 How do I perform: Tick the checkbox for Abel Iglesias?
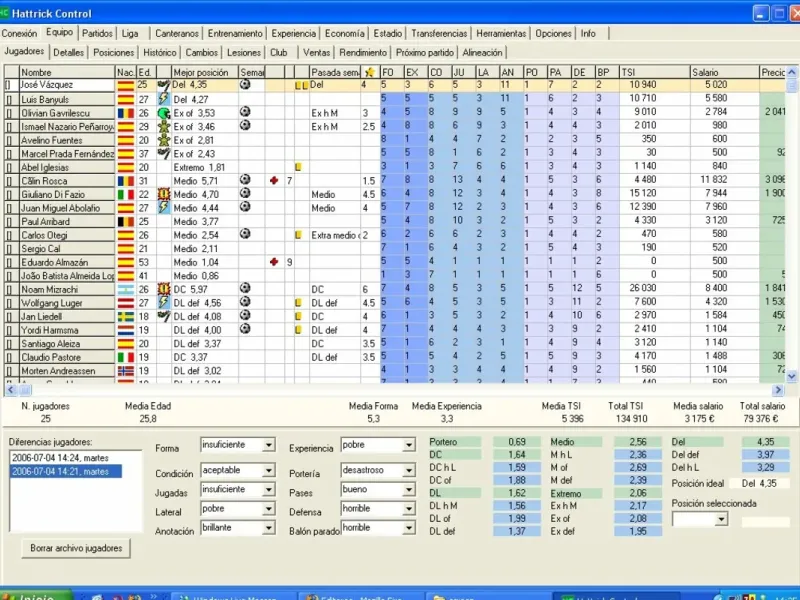coord(8,167)
